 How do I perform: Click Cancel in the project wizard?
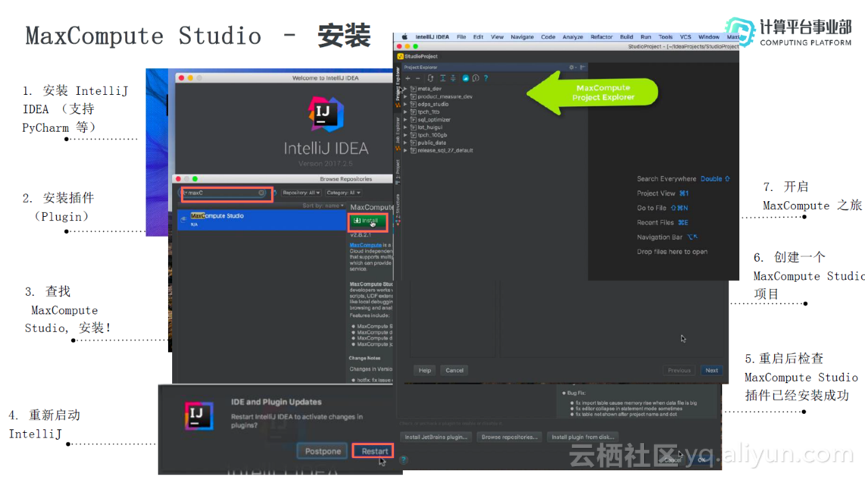click(x=455, y=371)
